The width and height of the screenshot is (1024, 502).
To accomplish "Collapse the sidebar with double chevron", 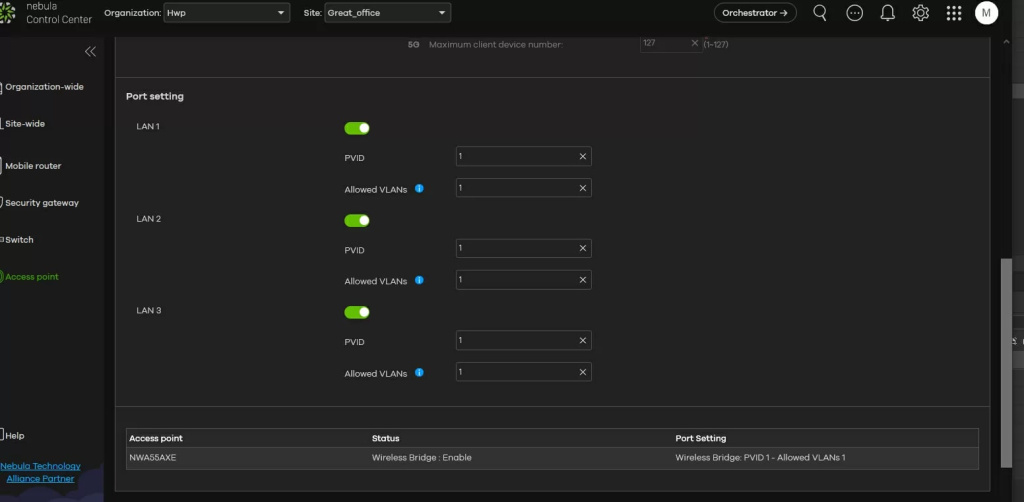I will [x=90, y=51].
